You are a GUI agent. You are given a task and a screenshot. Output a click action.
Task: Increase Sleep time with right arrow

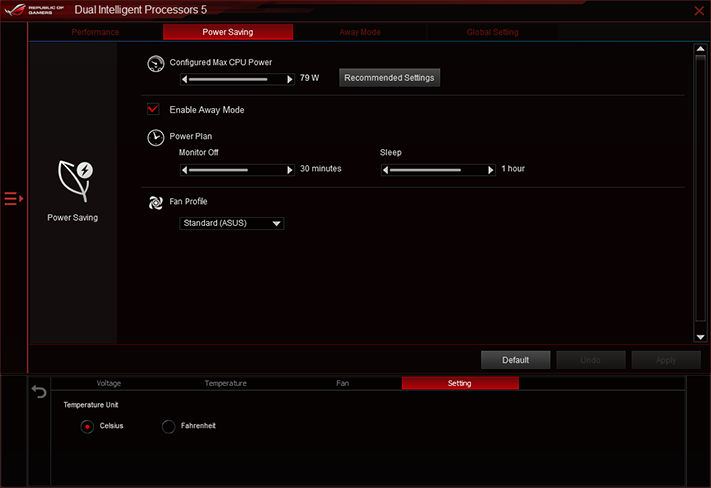(x=491, y=170)
